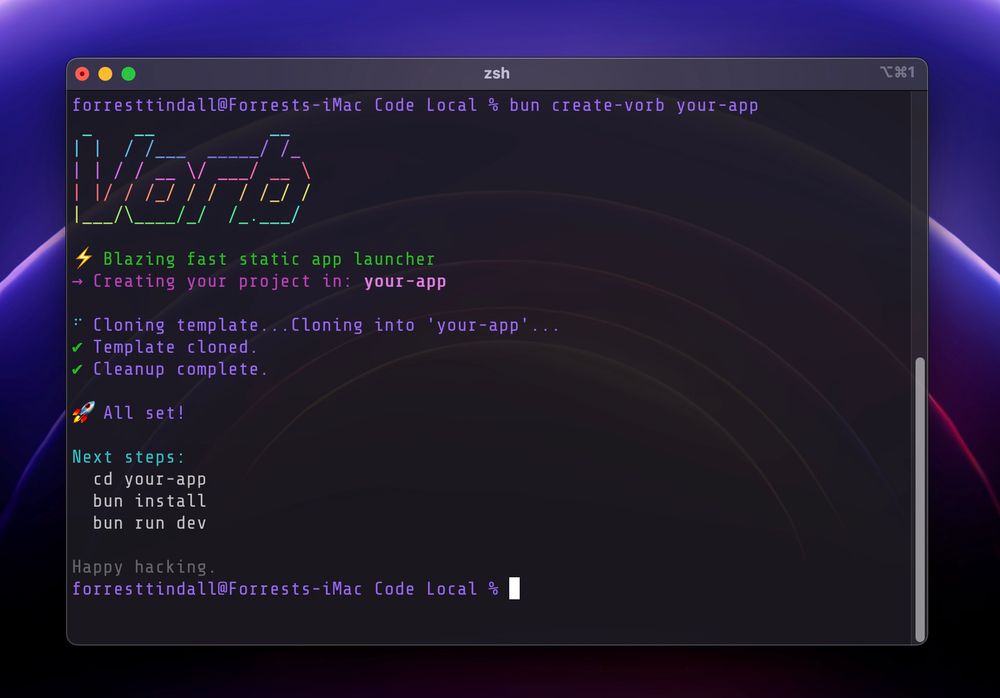
Task: Click the checkmark next to Cleanup complete
Action: point(77,369)
